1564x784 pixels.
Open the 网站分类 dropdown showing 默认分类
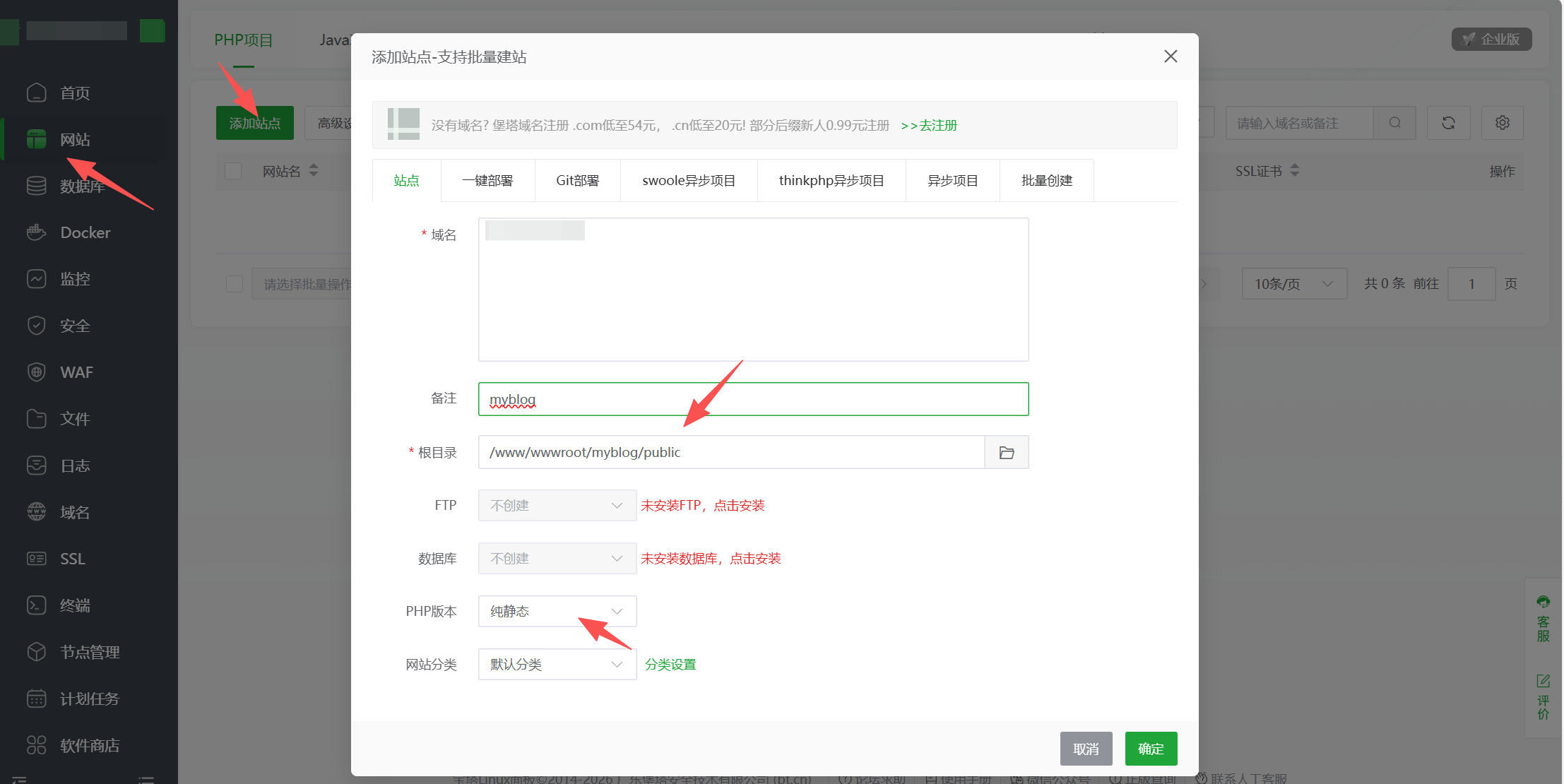[557, 665]
